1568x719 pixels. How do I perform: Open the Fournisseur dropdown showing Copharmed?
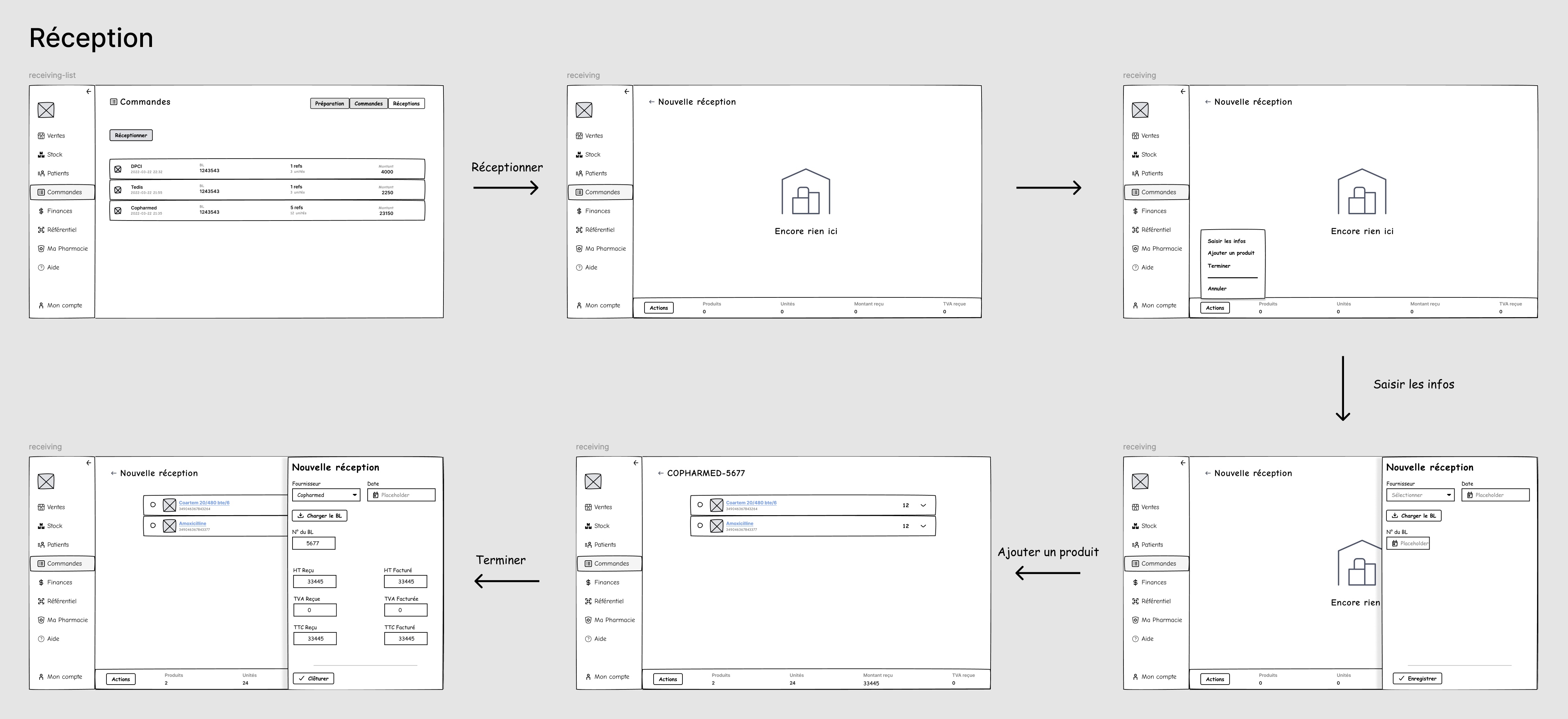326,495
